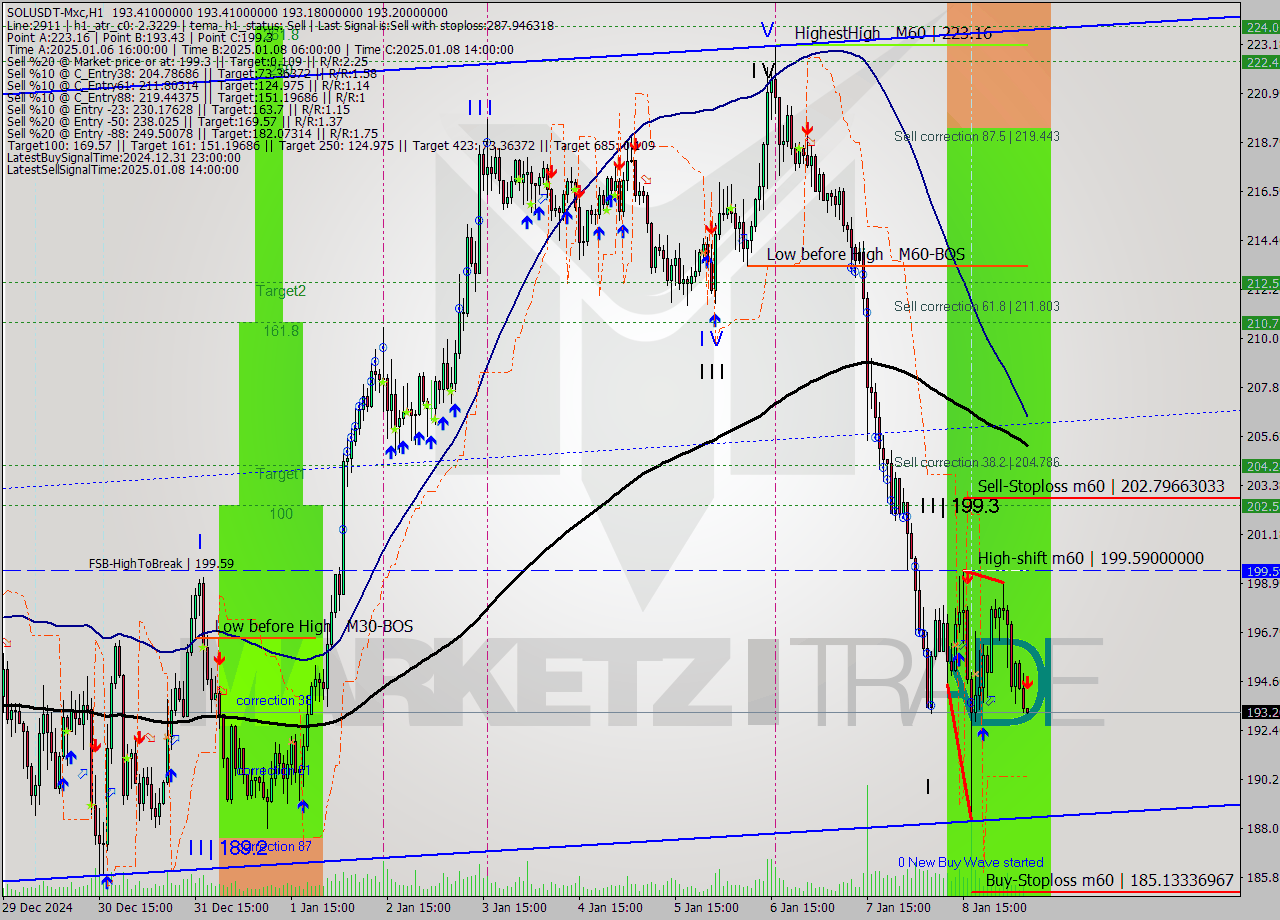Click 'Sell correction 87.5 | 219.443' label
The height and width of the screenshot is (920, 1280).
tap(977, 136)
